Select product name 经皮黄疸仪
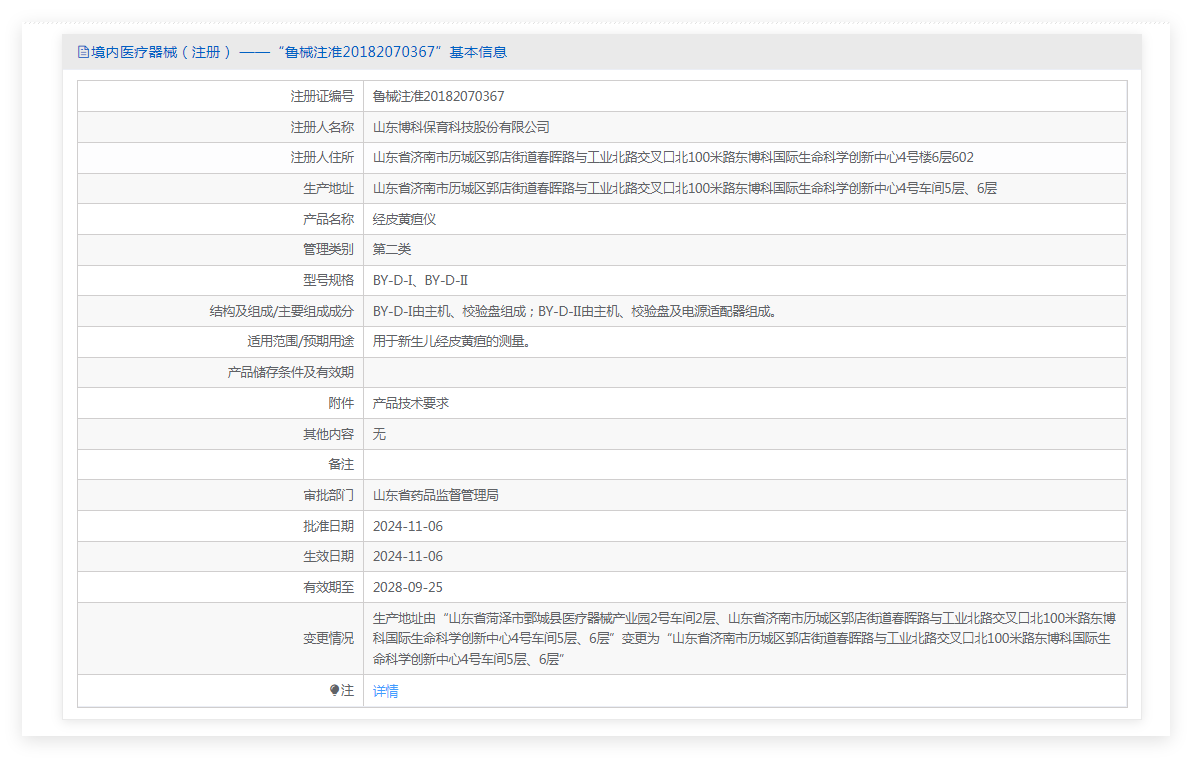The image size is (1192, 758). click(404, 219)
